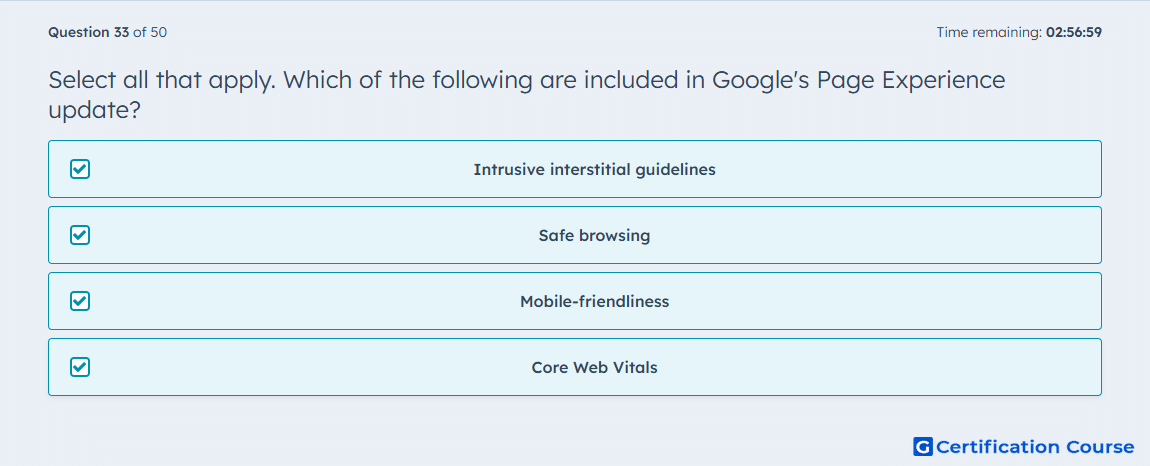Choose the Safe browsing answer label
The width and height of the screenshot is (1150, 466).
(x=594, y=236)
